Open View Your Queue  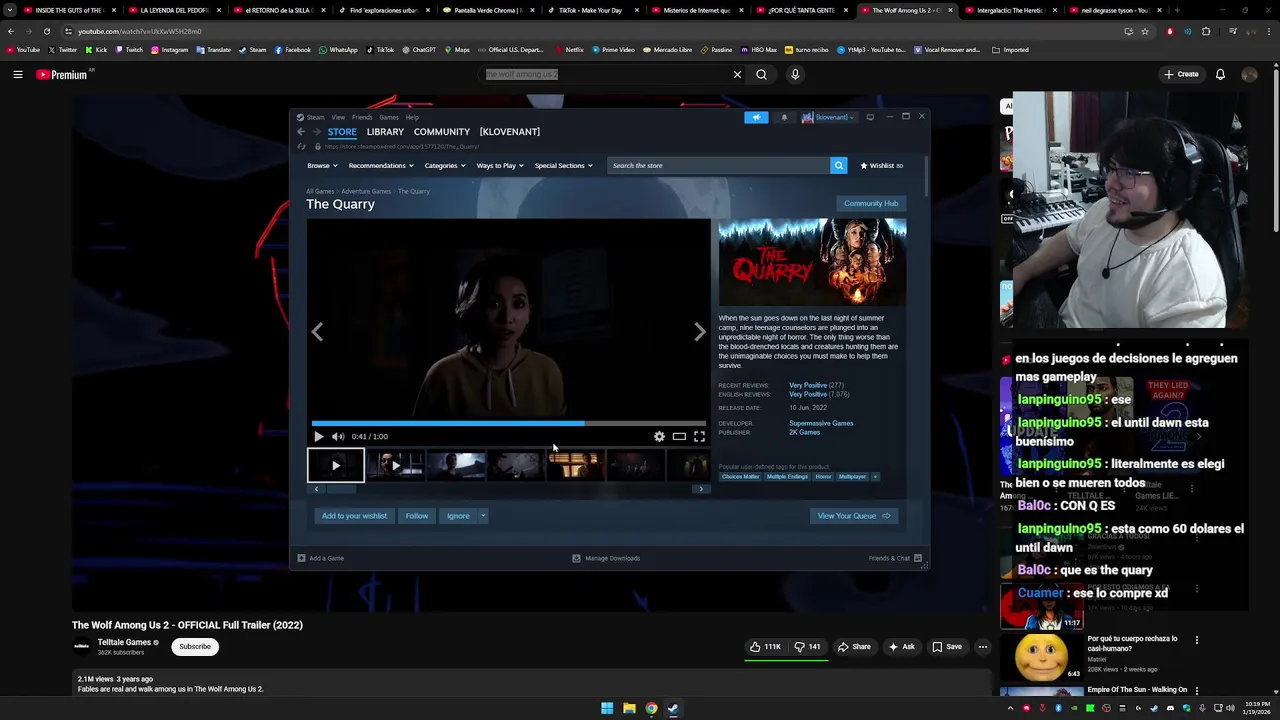click(853, 516)
